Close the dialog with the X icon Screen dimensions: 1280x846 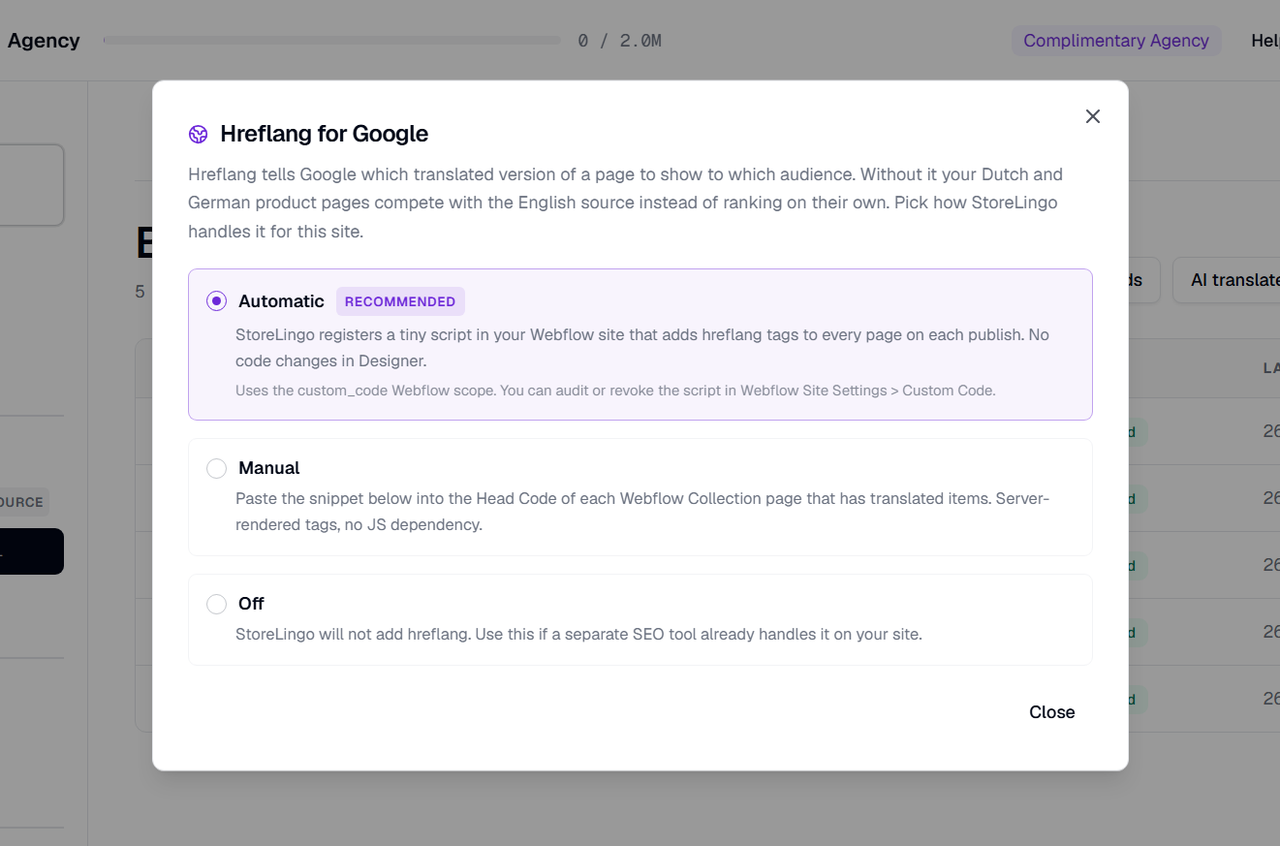(1092, 116)
